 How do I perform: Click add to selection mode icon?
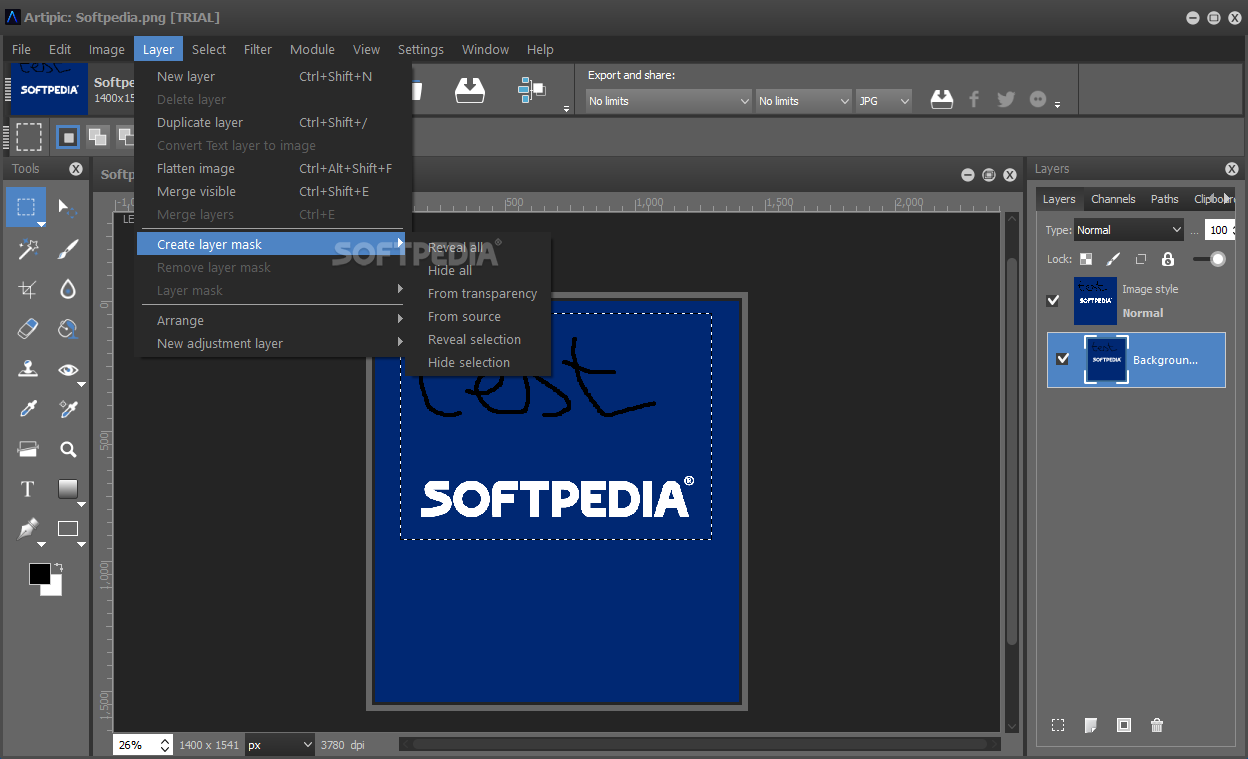(x=98, y=137)
